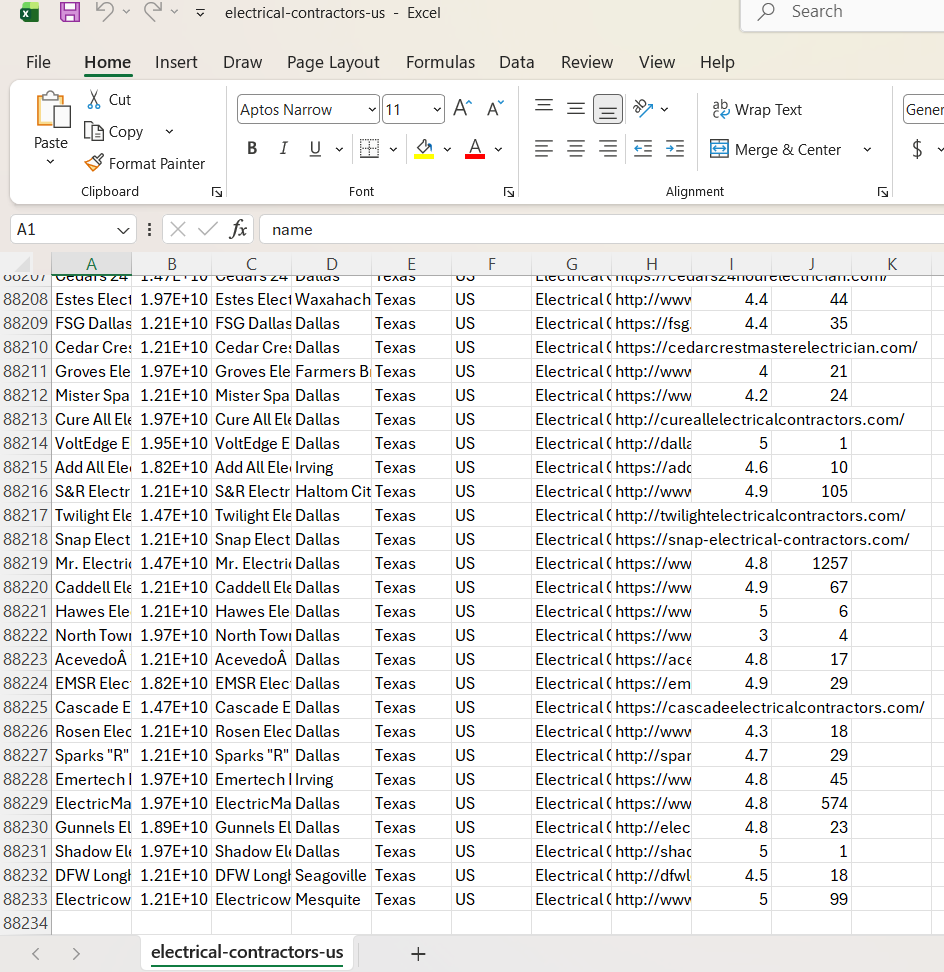The width and height of the screenshot is (944, 972).
Task: Click formula bar Enter checkmark icon
Action: (x=208, y=230)
